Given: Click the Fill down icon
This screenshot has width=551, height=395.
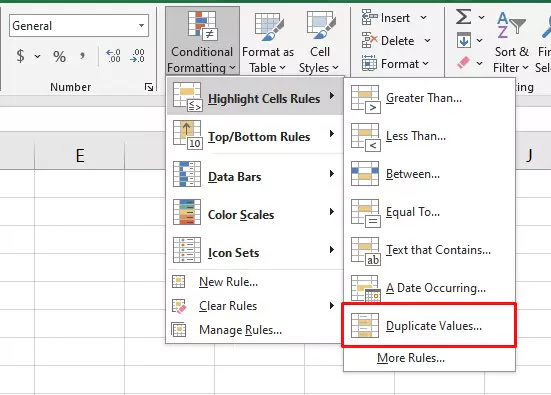Looking at the screenshot, I should (x=464, y=40).
